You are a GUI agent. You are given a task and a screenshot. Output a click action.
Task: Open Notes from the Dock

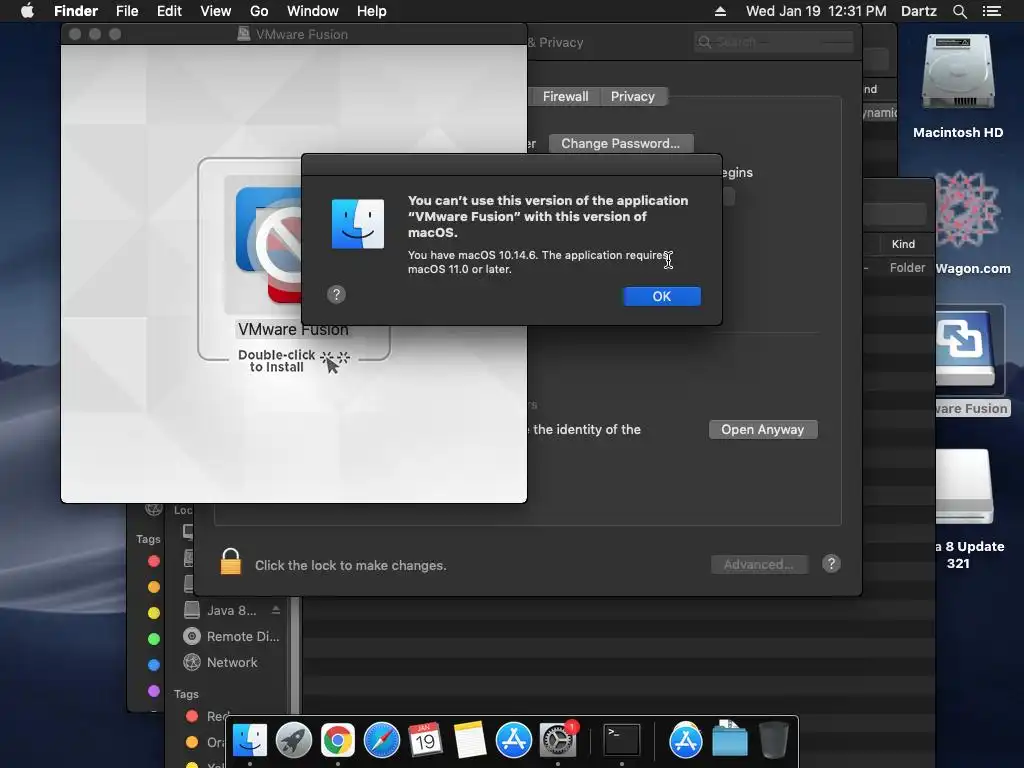coord(470,741)
